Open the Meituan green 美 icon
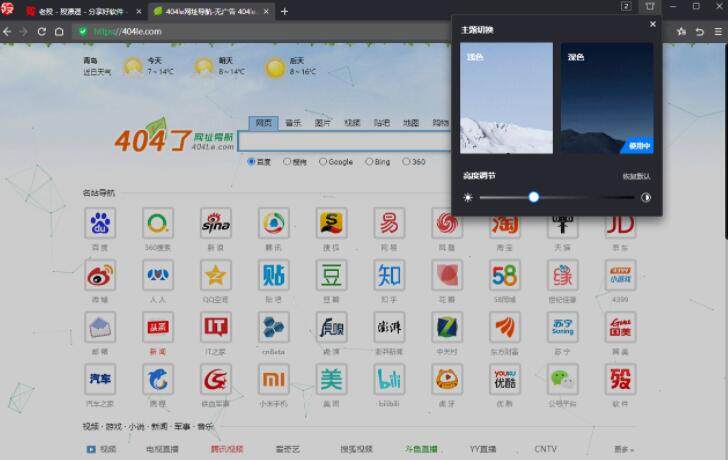Screen dimensions: 728x460 [331, 379]
